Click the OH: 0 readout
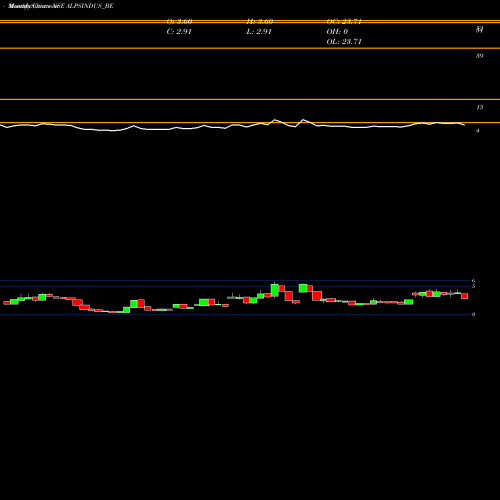 (337, 32)
